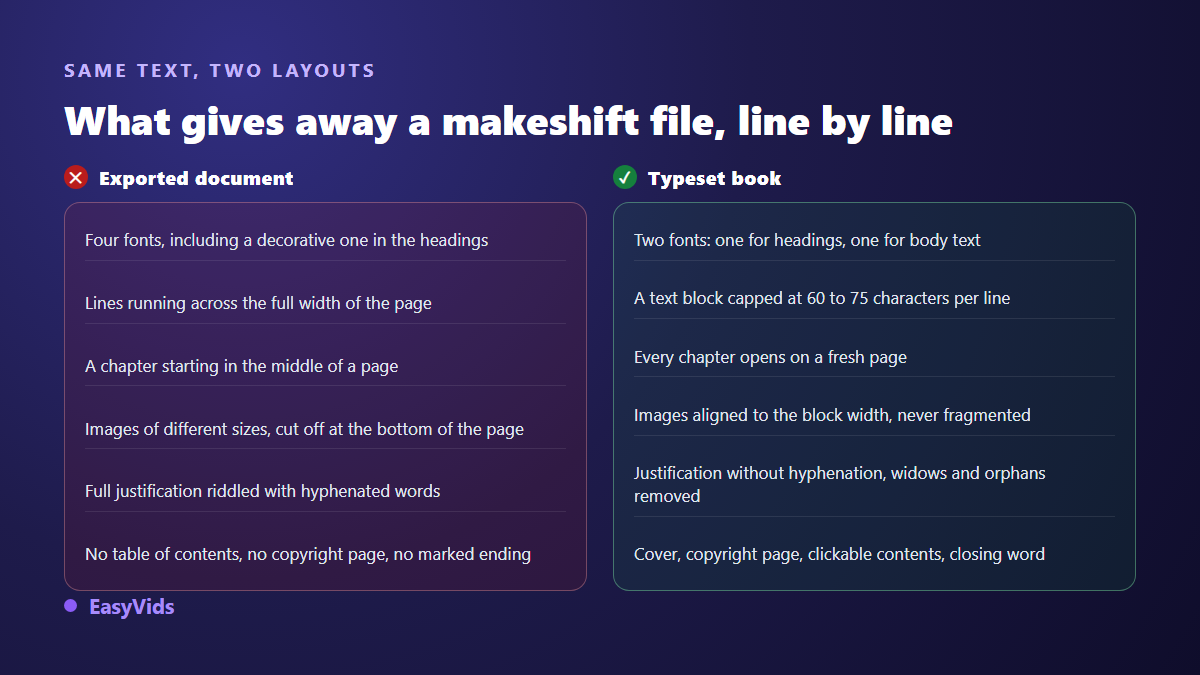Image resolution: width=1200 pixels, height=675 pixels.
Task: Click the headline 'What gives away a makeshift file'
Action: pyautogui.click(x=508, y=121)
